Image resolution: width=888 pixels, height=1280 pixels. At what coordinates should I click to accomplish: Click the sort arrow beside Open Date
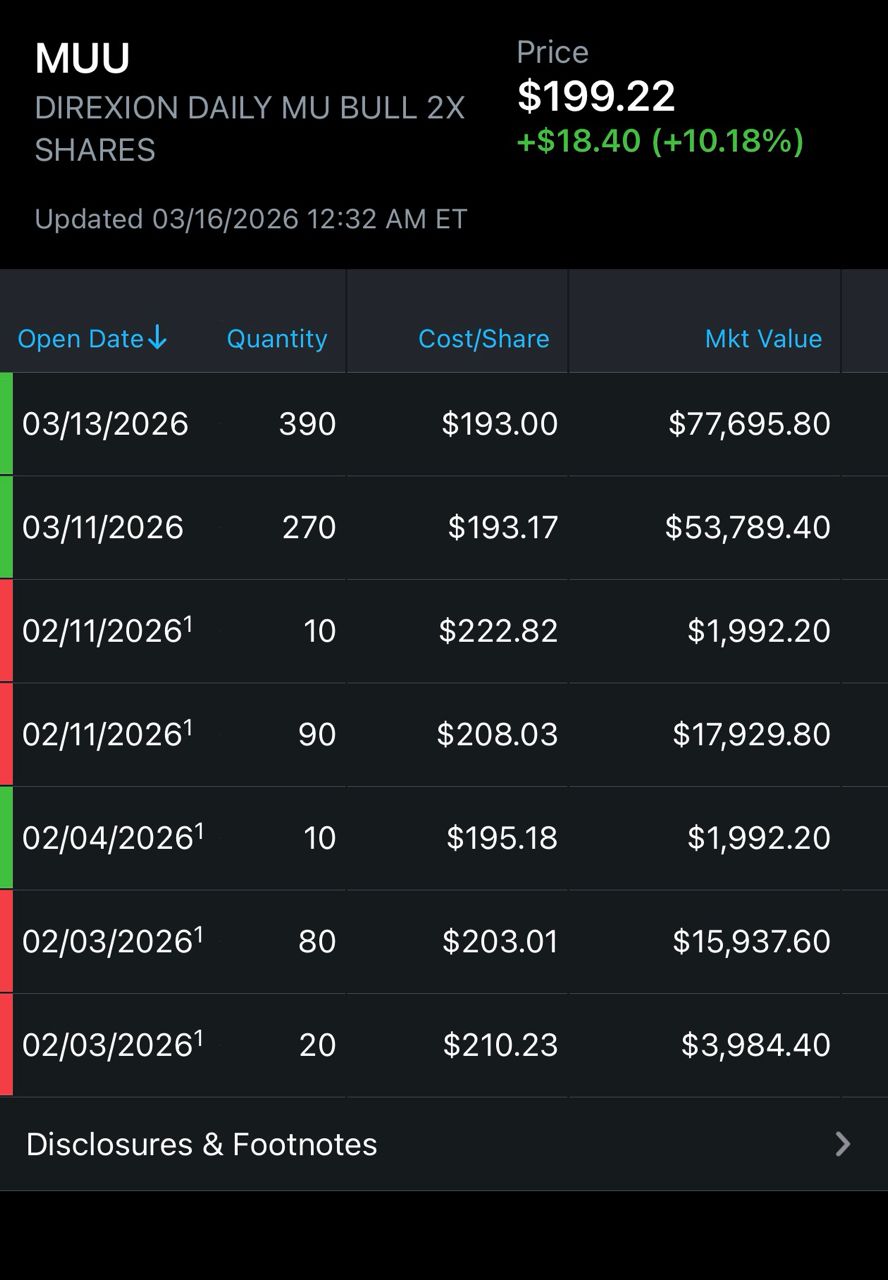157,339
